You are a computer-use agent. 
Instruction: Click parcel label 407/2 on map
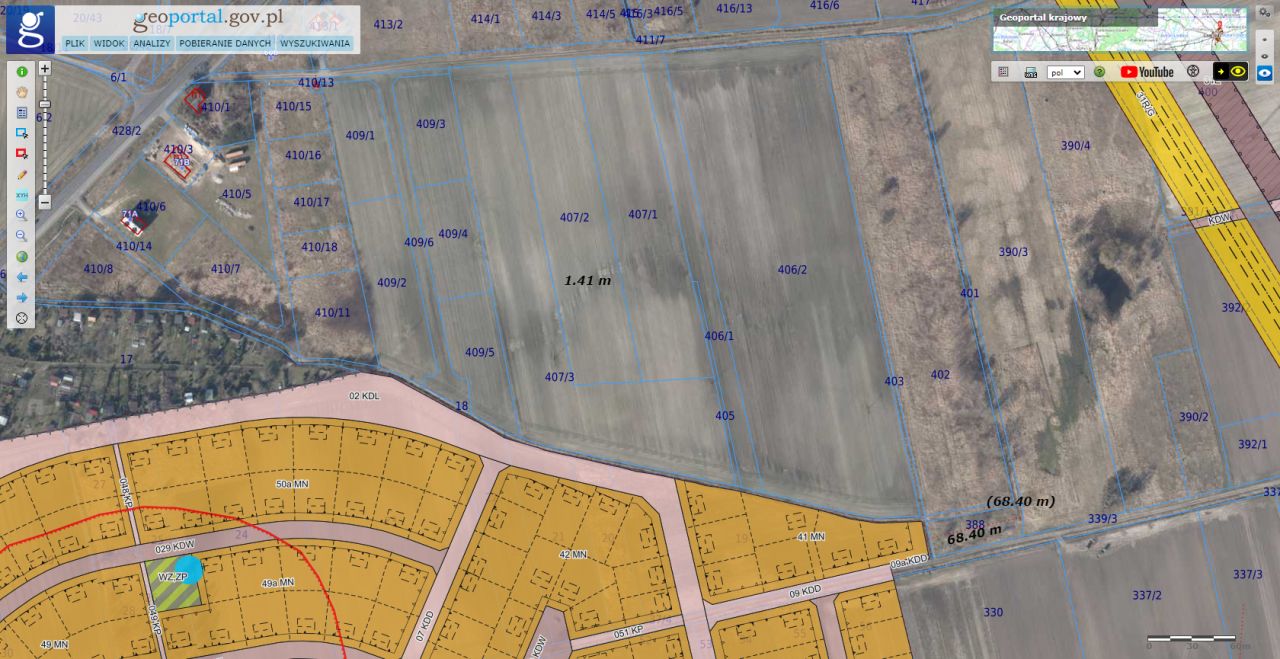point(574,217)
